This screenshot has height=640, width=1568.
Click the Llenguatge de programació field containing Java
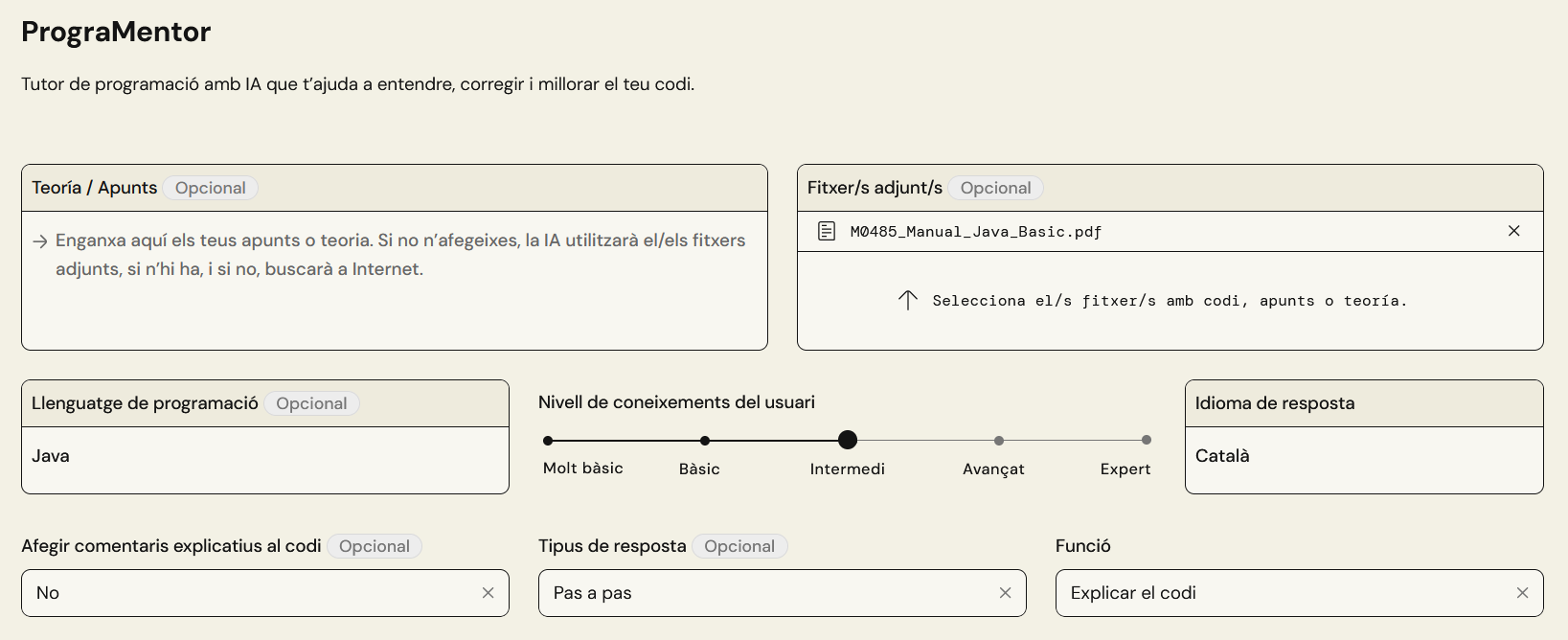point(265,460)
